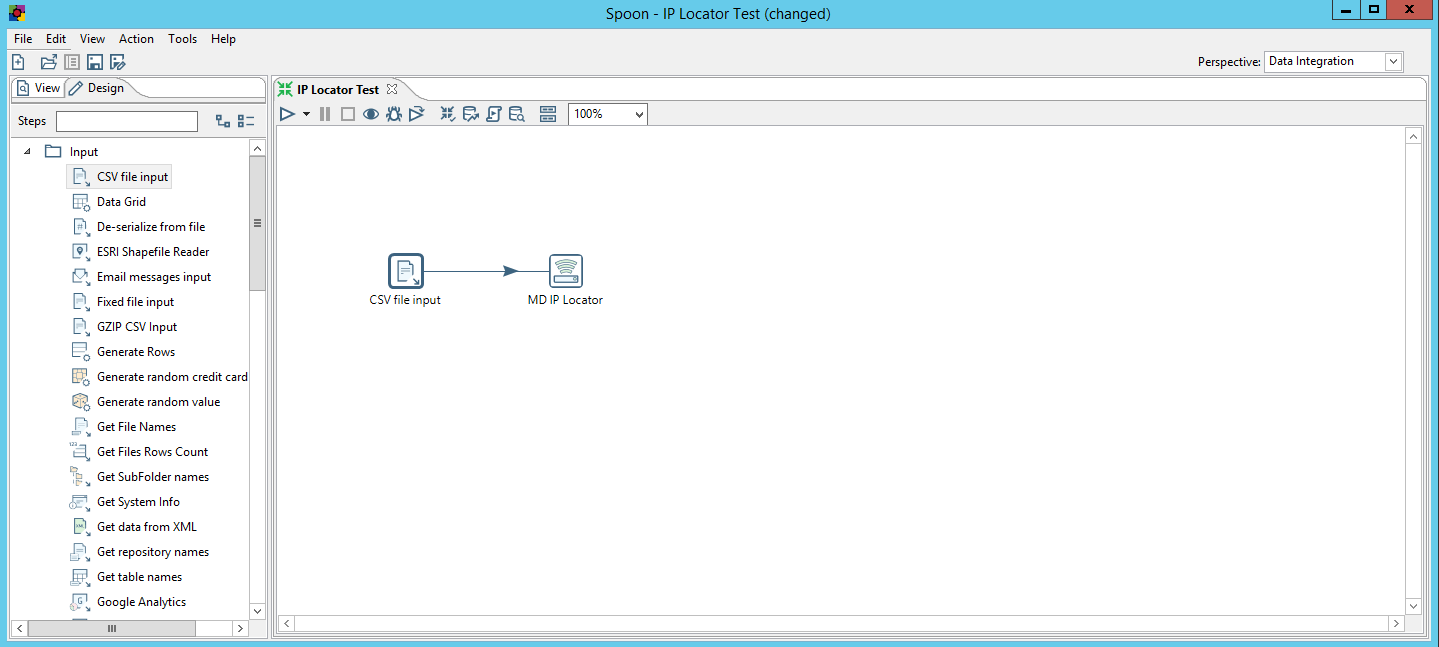Viewport: 1439px width, 647px height.
Task: Select Generate Rows from the Input steps
Action: (135, 352)
